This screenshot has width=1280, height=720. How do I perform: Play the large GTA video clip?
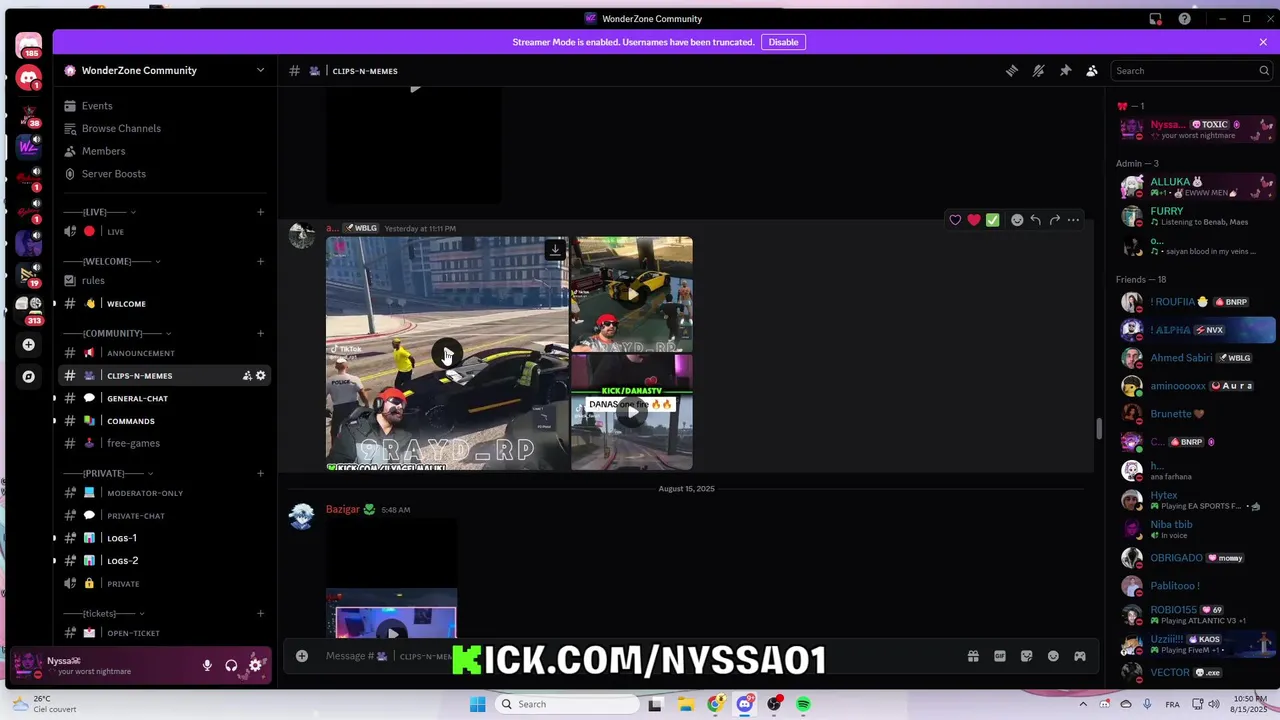(447, 354)
